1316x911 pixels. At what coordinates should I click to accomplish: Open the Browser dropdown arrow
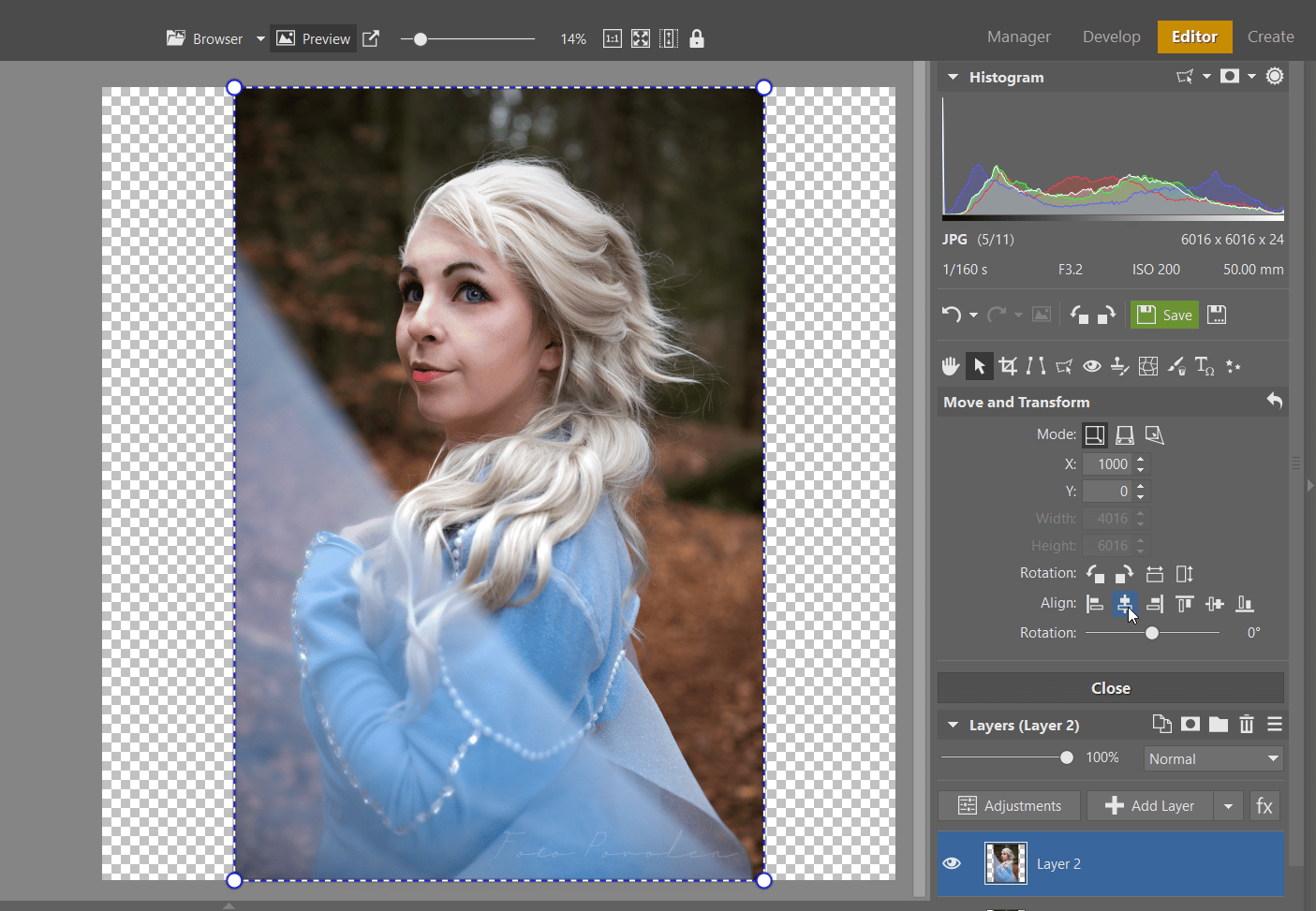click(260, 38)
